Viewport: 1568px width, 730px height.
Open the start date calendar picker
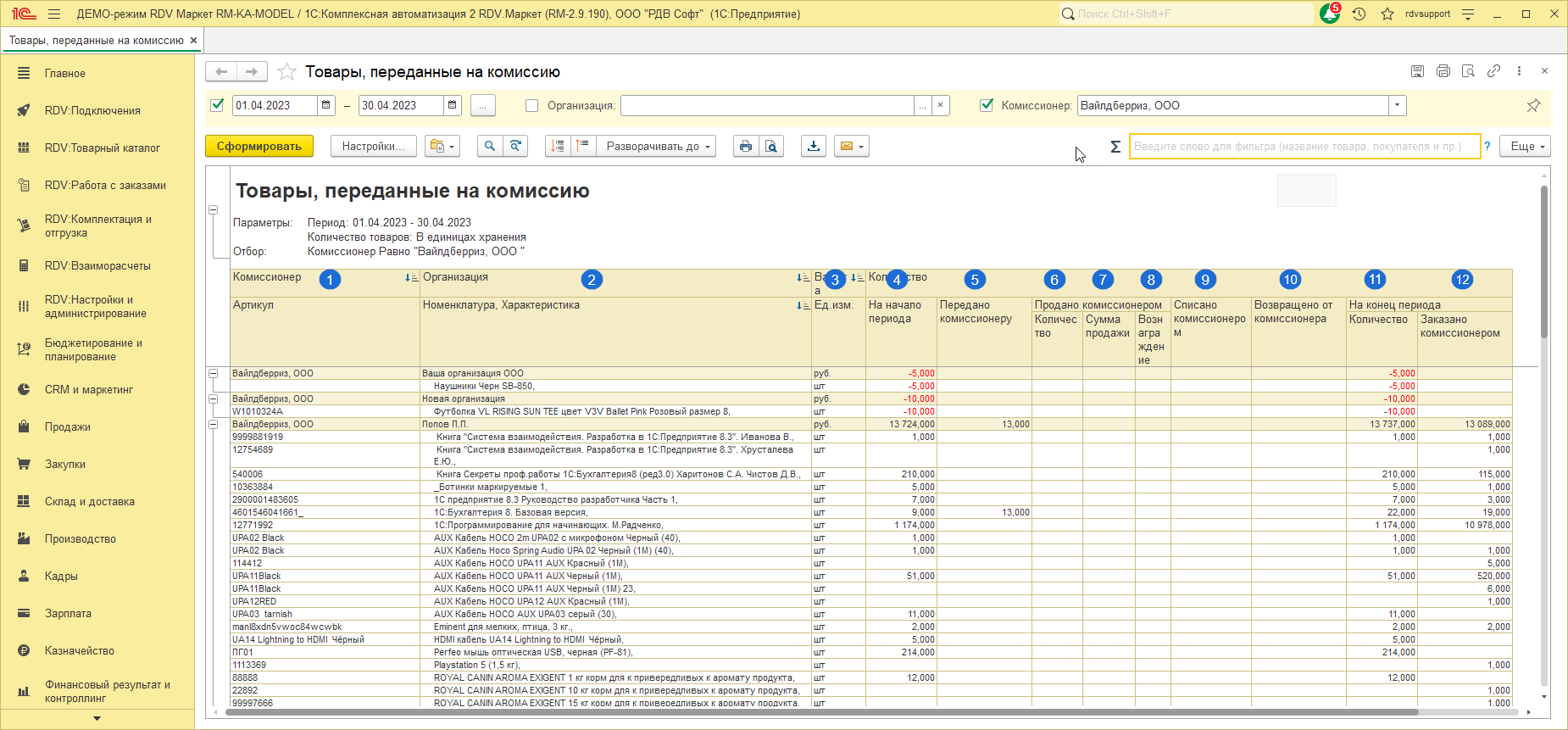click(326, 105)
